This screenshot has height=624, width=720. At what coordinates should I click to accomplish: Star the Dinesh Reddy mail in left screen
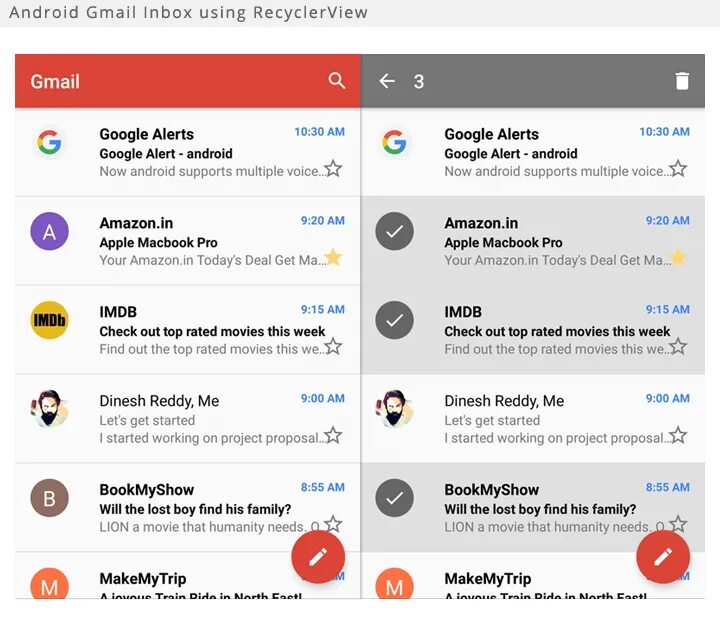[x=333, y=435]
